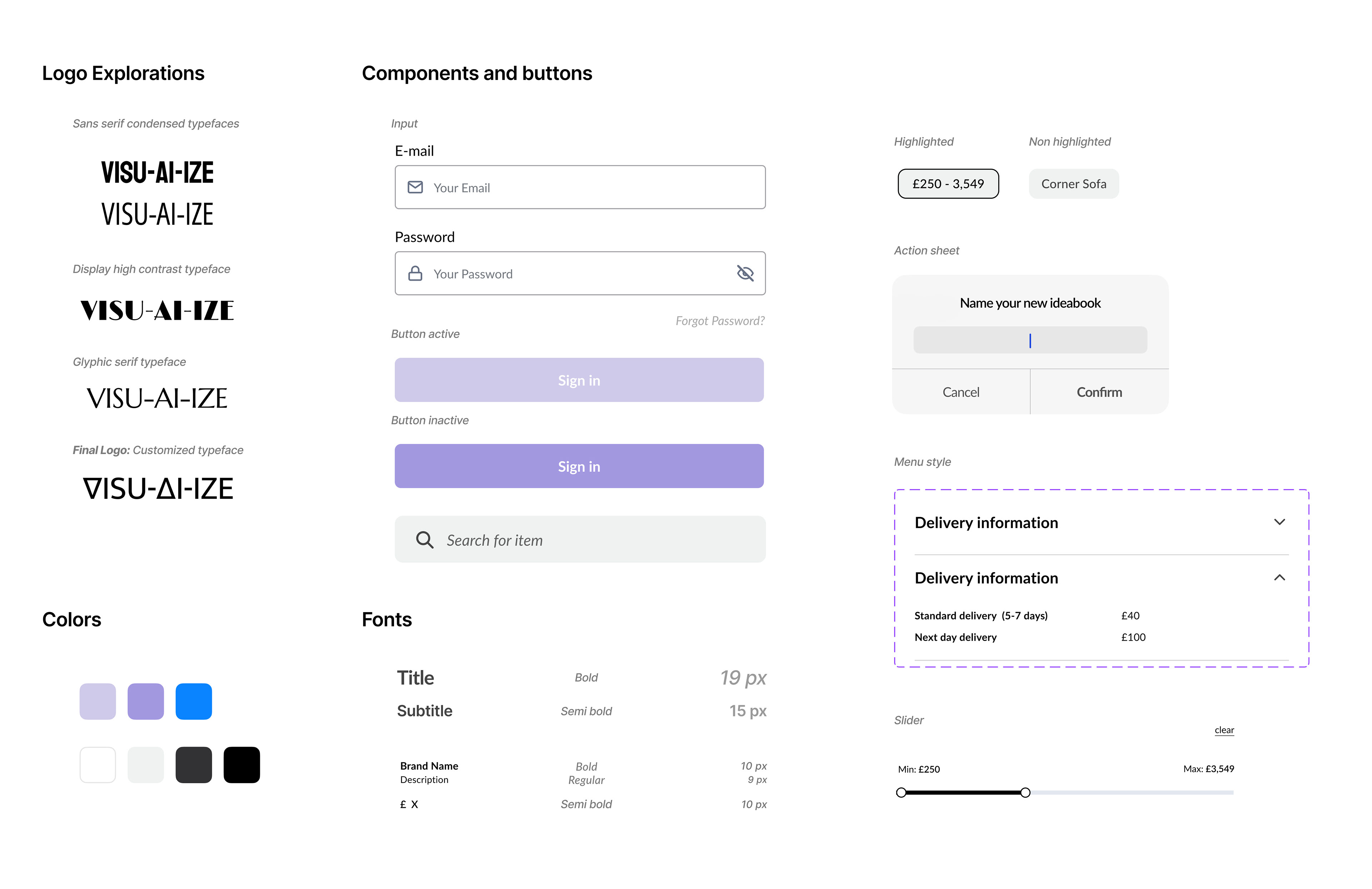Focus the Your Email input field
Screen dimensions: 1372x889
pyautogui.click(x=580, y=187)
